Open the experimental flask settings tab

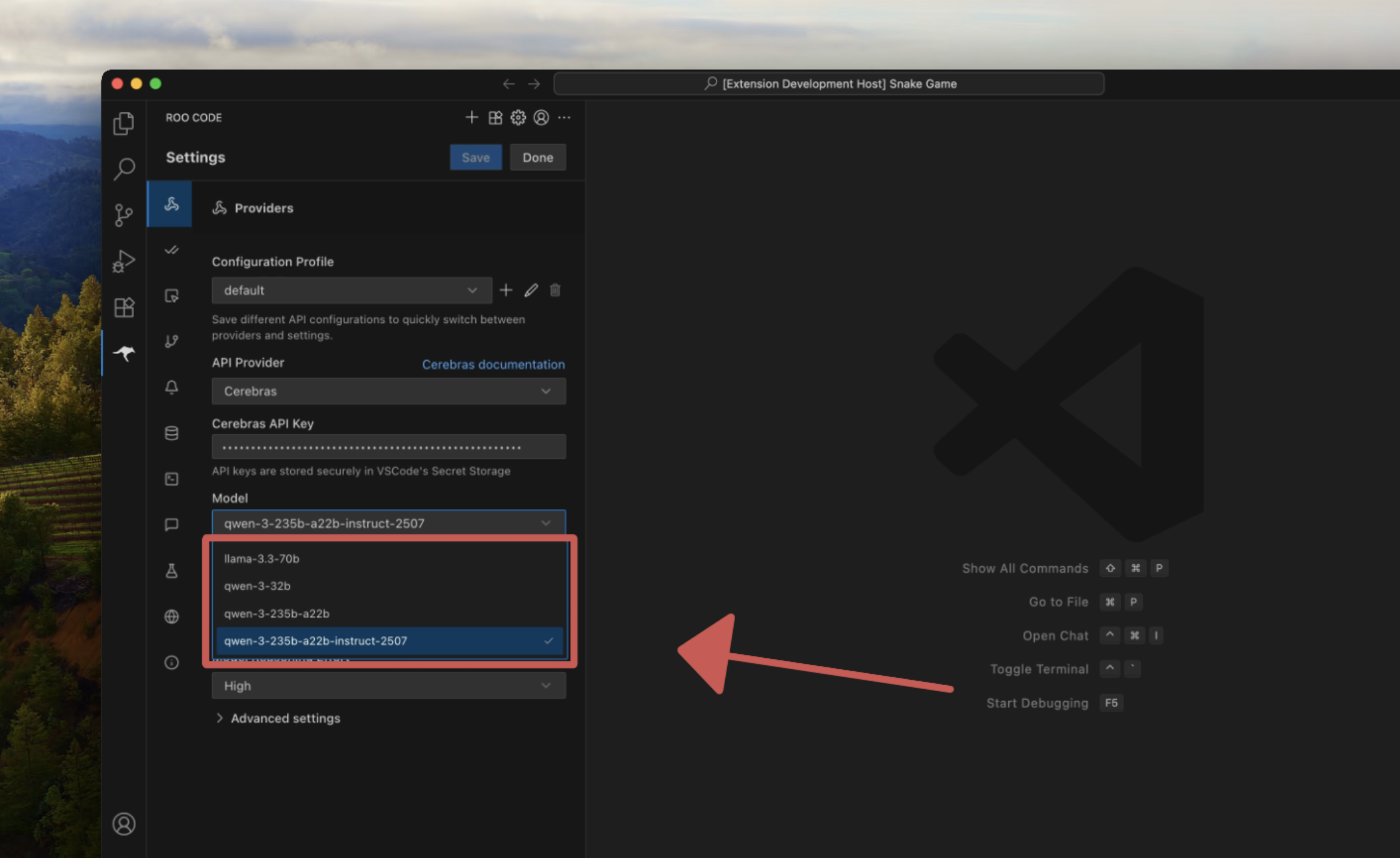[172, 570]
